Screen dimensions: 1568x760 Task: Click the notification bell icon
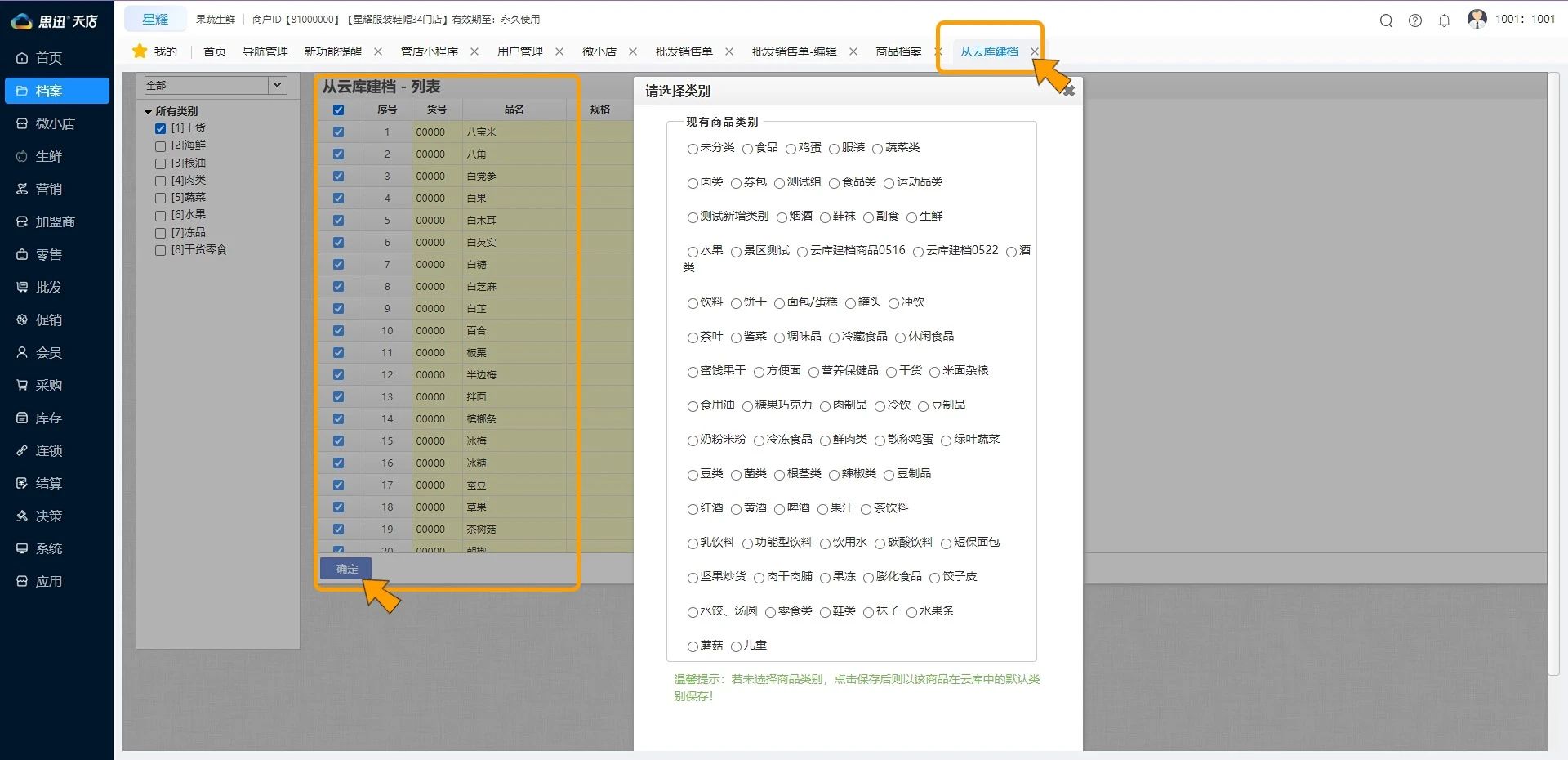tap(1444, 21)
